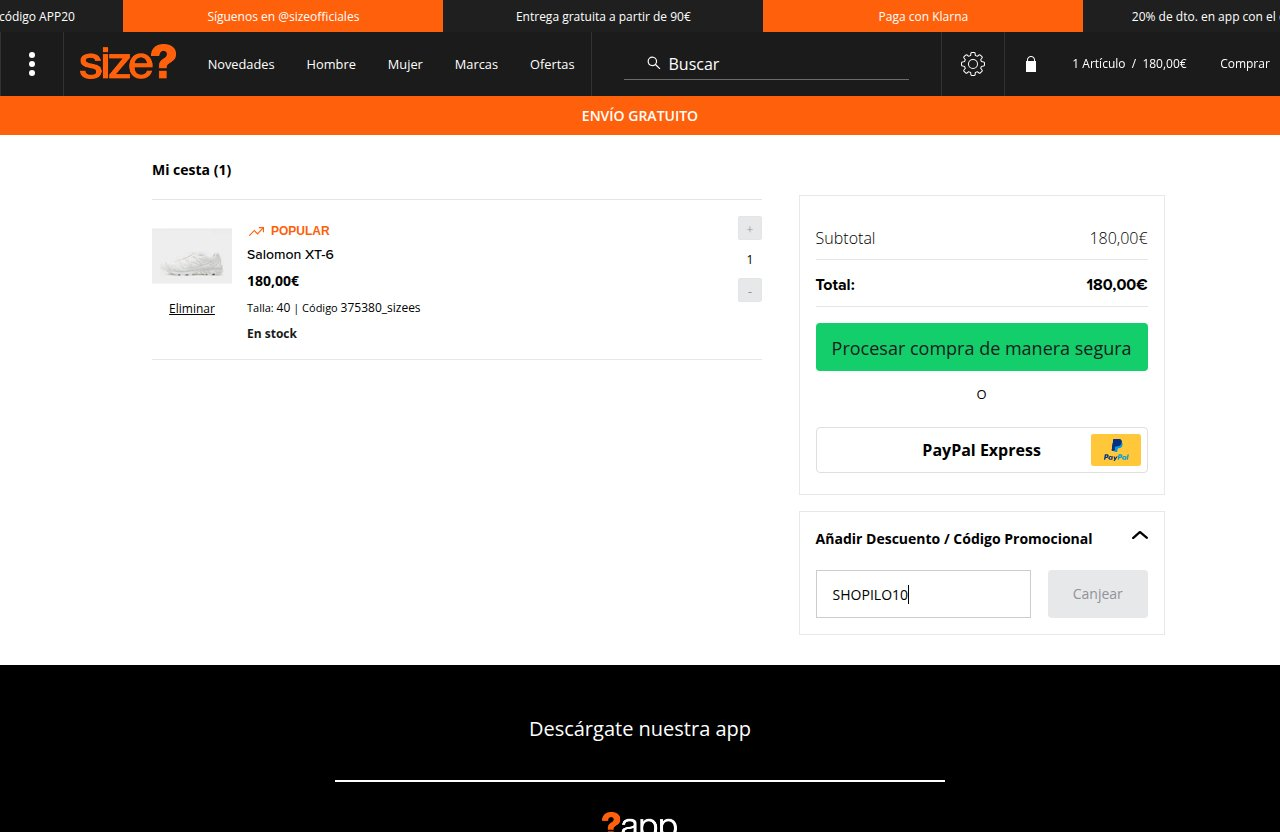Open the shopping bag icon
The height and width of the screenshot is (832, 1280).
click(x=1031, y=64)
